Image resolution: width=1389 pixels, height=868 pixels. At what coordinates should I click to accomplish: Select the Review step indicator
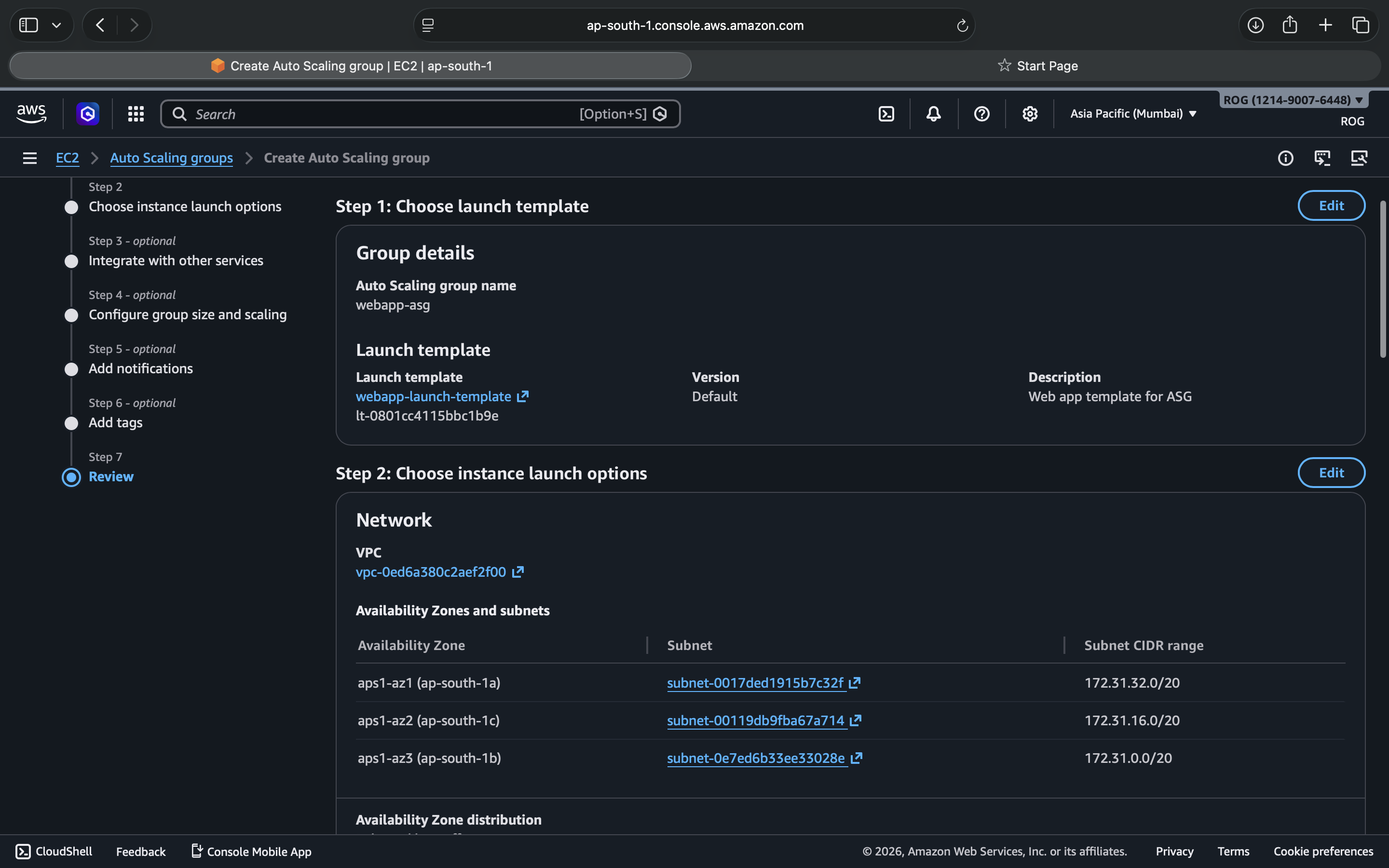pos(71,477)
